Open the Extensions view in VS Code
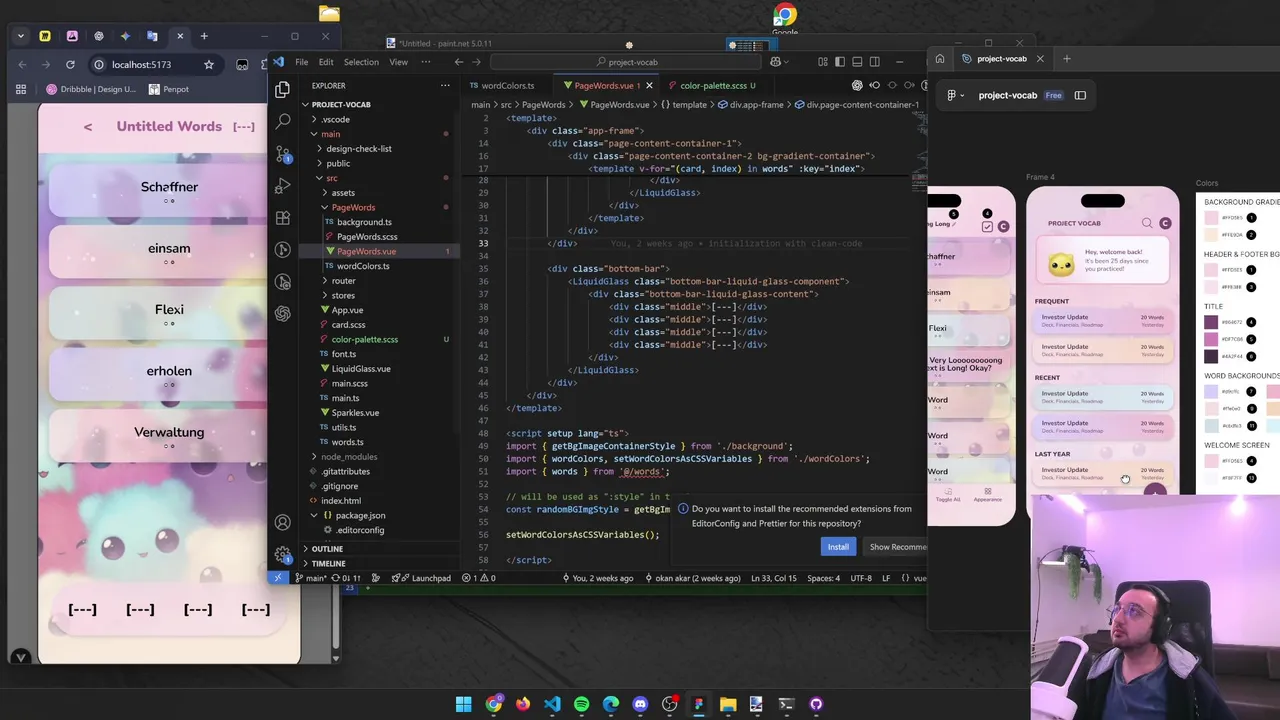The height and width of the screenshot is (720, 1280). tap(283, 218)
